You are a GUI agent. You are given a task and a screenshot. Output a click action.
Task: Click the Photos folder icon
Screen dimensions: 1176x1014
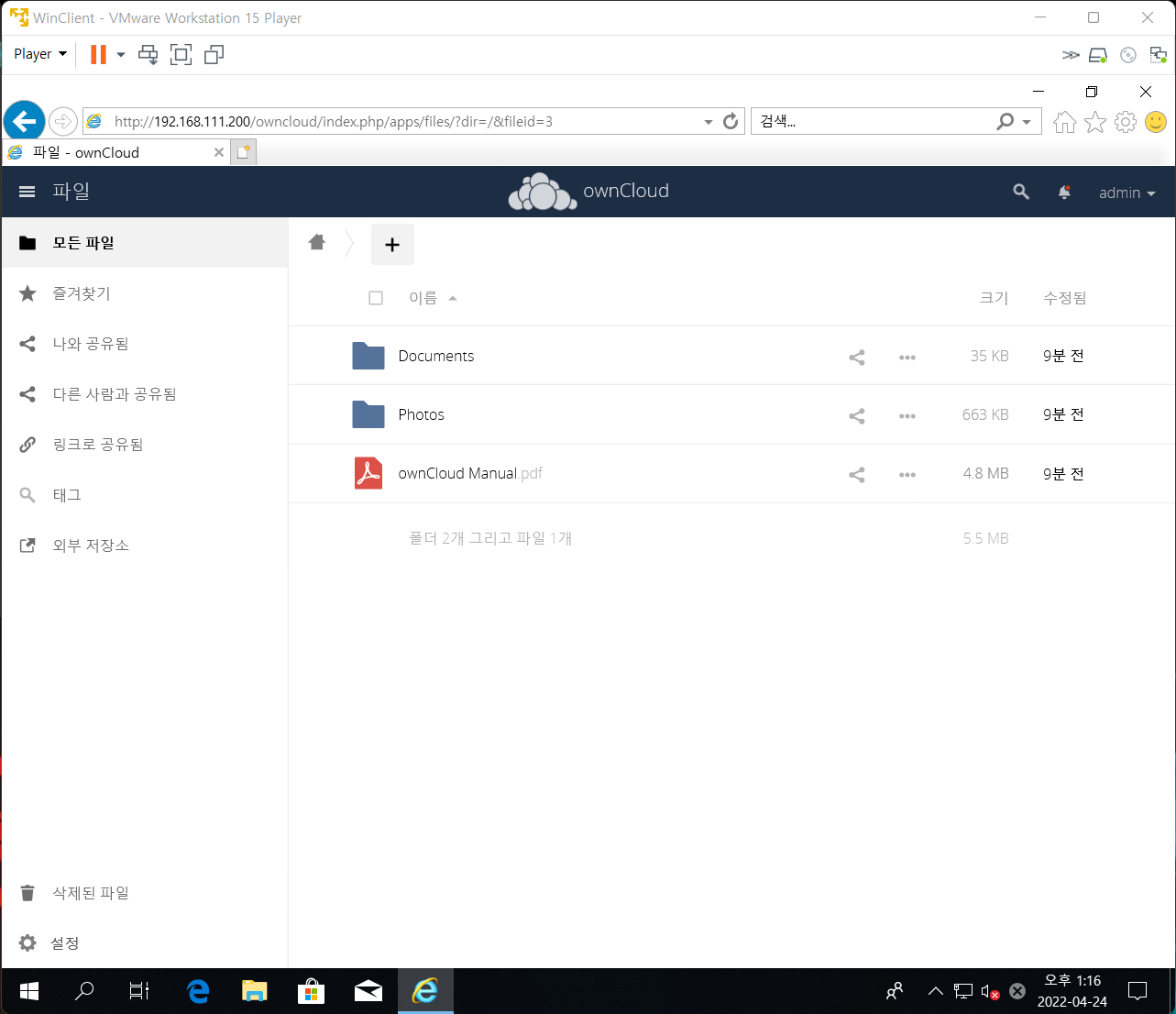(x=368, y=414)
